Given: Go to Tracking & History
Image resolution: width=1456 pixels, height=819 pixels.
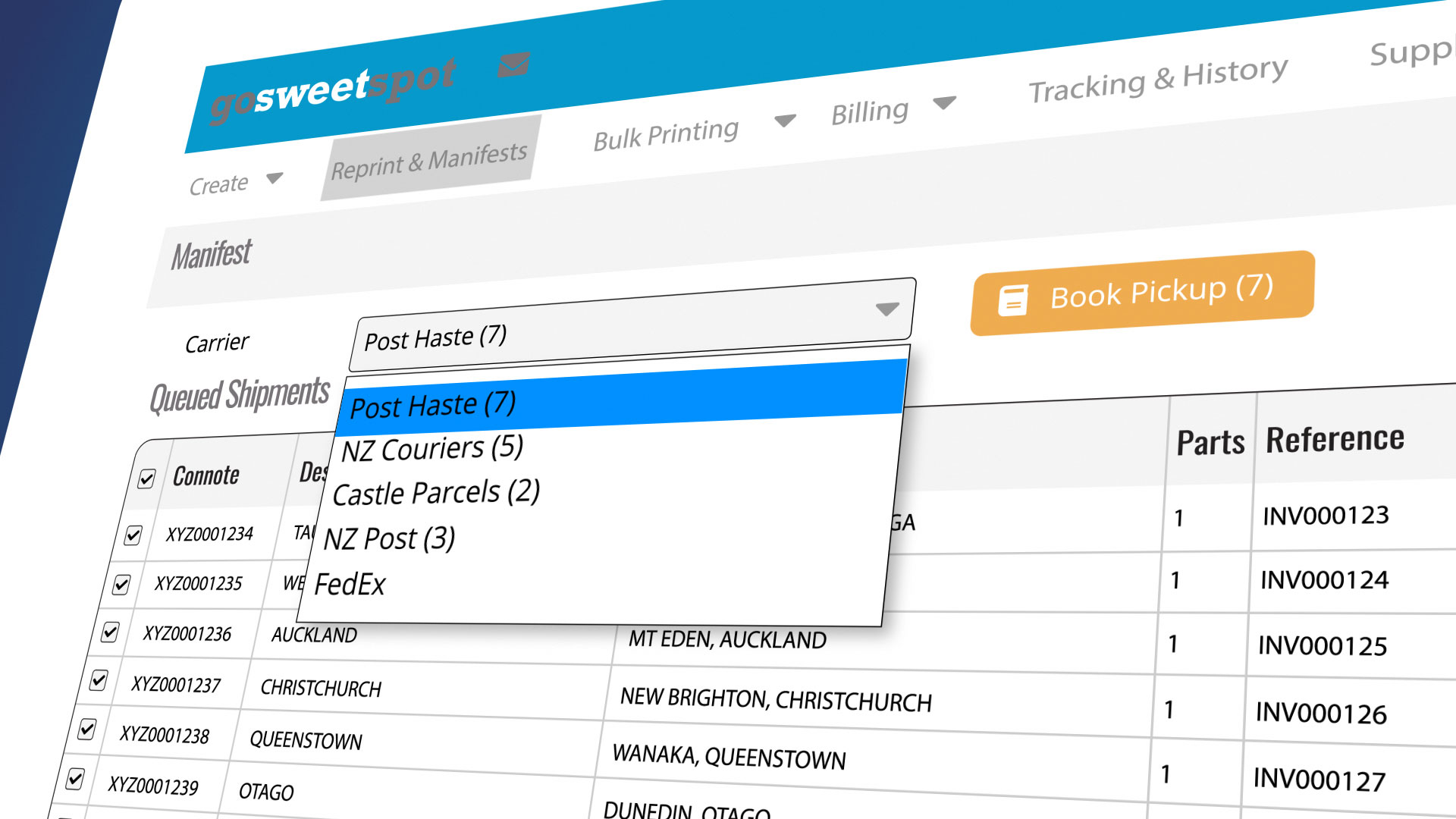Looking at the screenshot, I should [x=1158, y=80].
